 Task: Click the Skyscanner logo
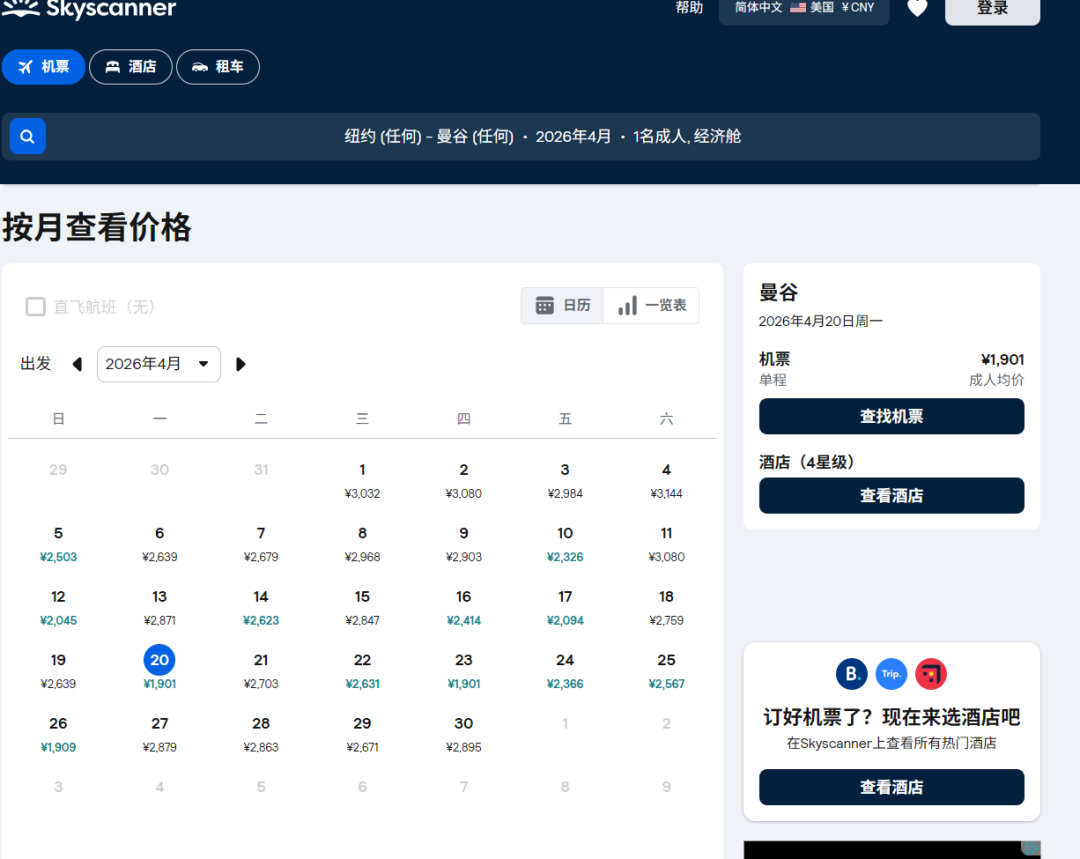pos(90,10)
